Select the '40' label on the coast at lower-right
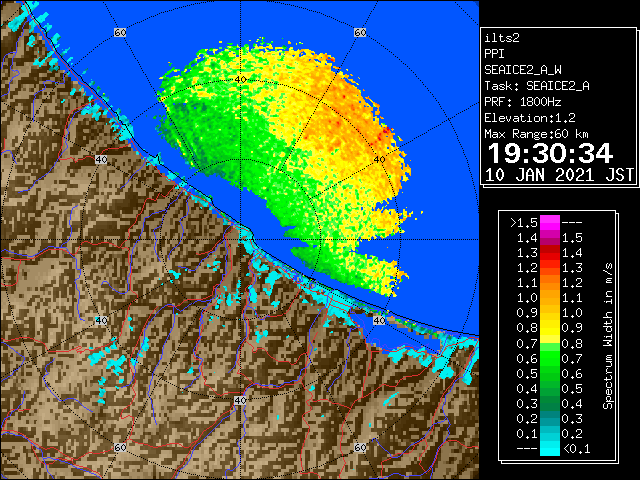This screenshot has width=640, height=480. tap(380, 320)
